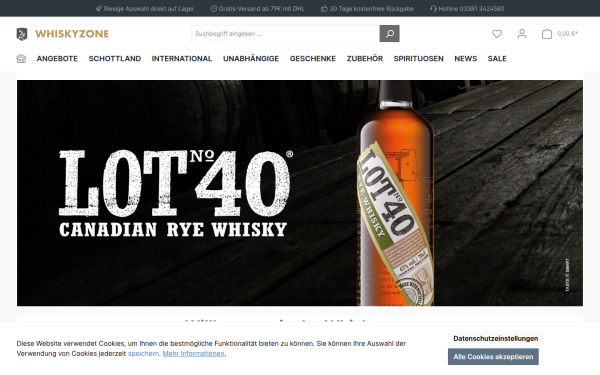Click the 30 Tage kostenfreie Rückgabe text
600x375 pixels.
click(x=372, y=8)
